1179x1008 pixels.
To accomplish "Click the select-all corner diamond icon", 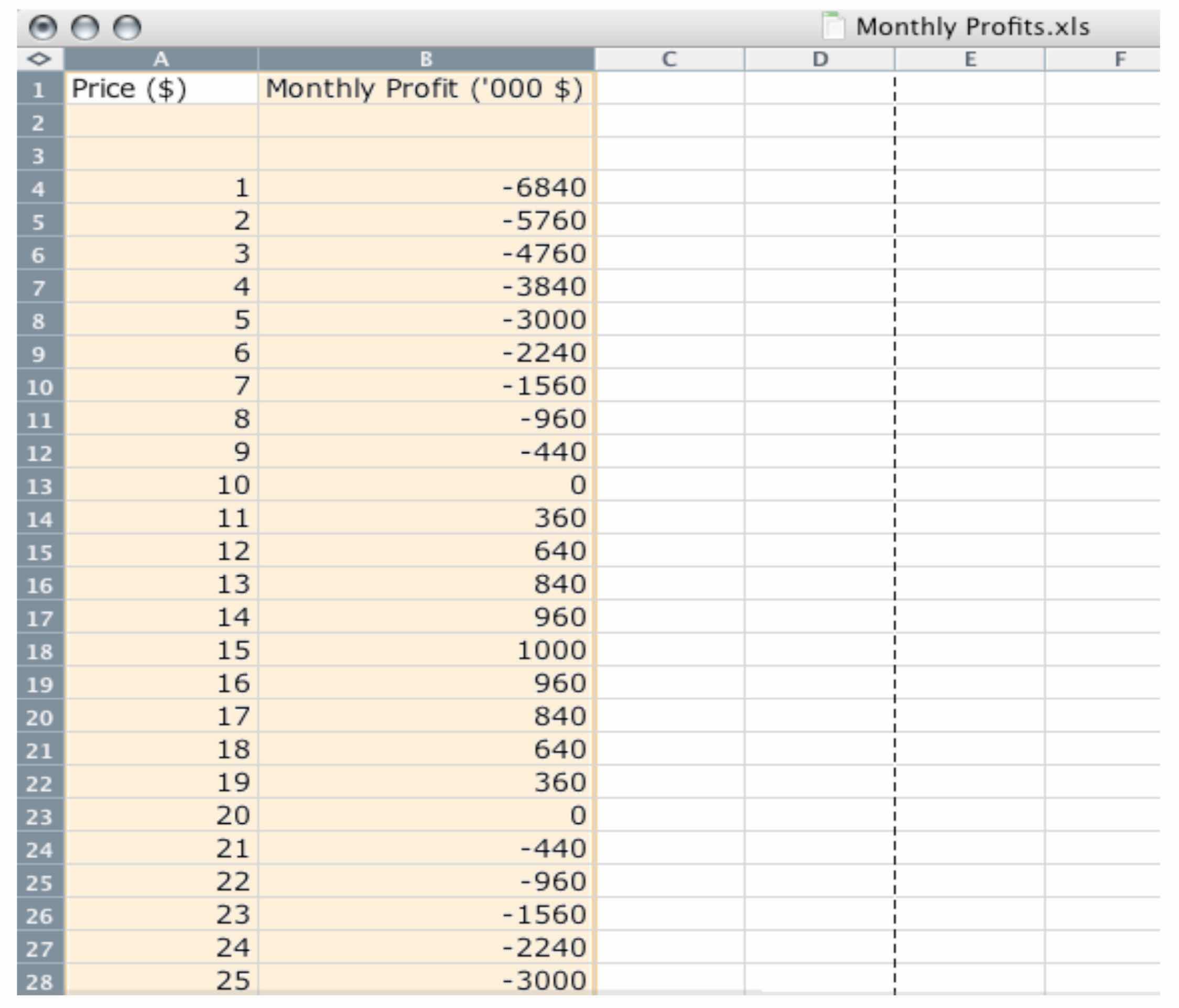I will (39, 59).
